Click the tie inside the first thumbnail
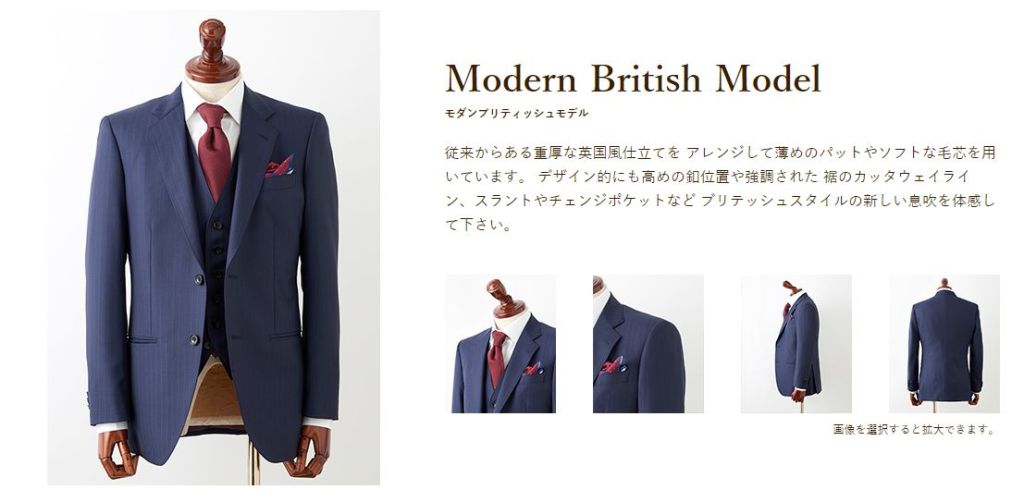 click(498, 357)
